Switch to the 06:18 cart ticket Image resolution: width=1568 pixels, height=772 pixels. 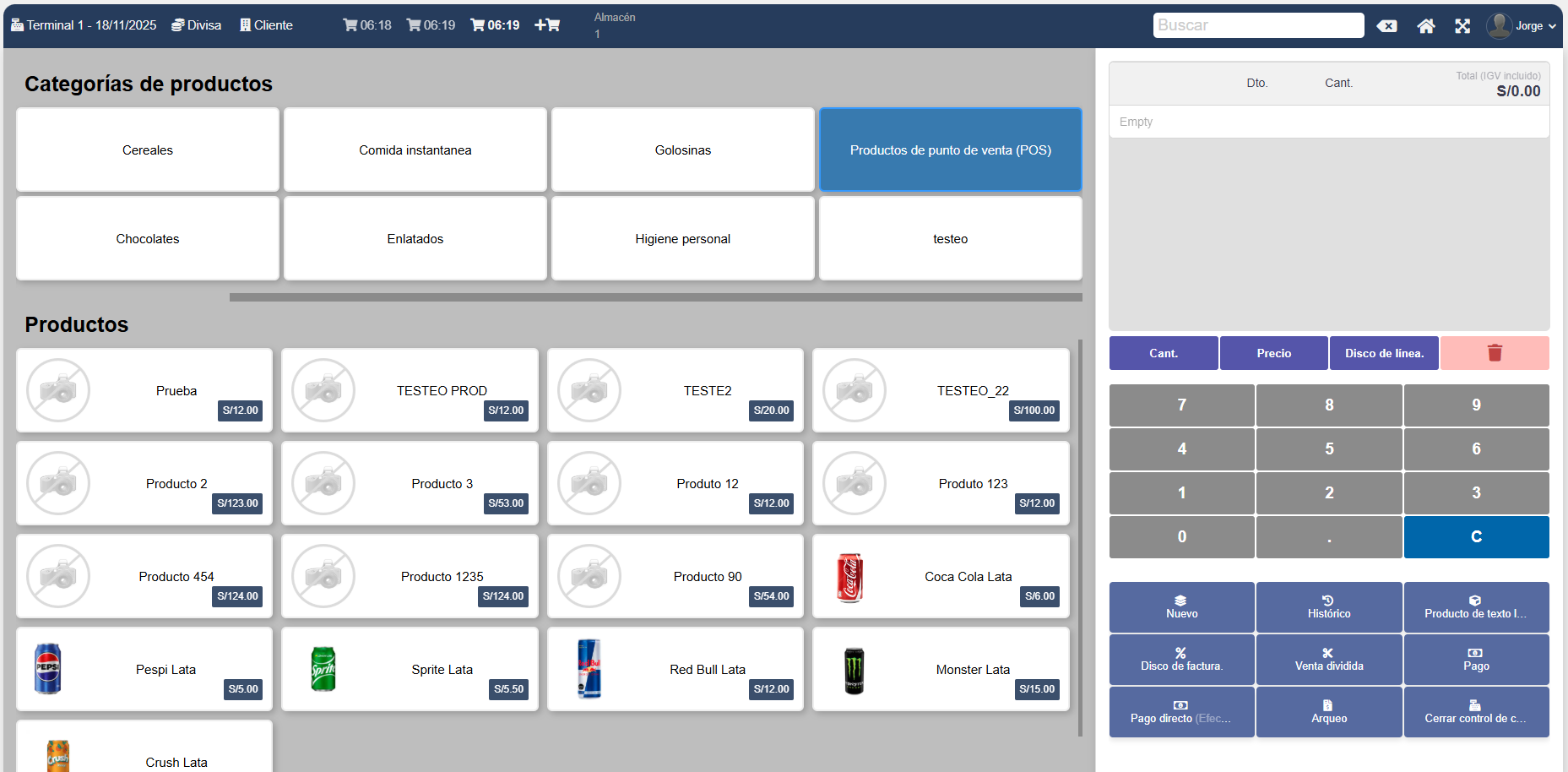[x=367, y=25]
